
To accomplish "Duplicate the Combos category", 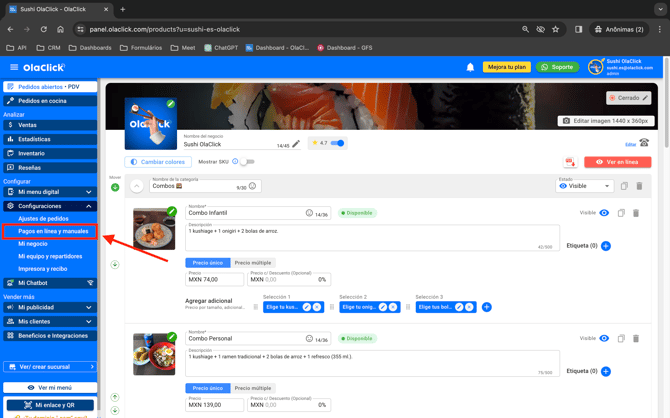I will (x=624, y=186).
